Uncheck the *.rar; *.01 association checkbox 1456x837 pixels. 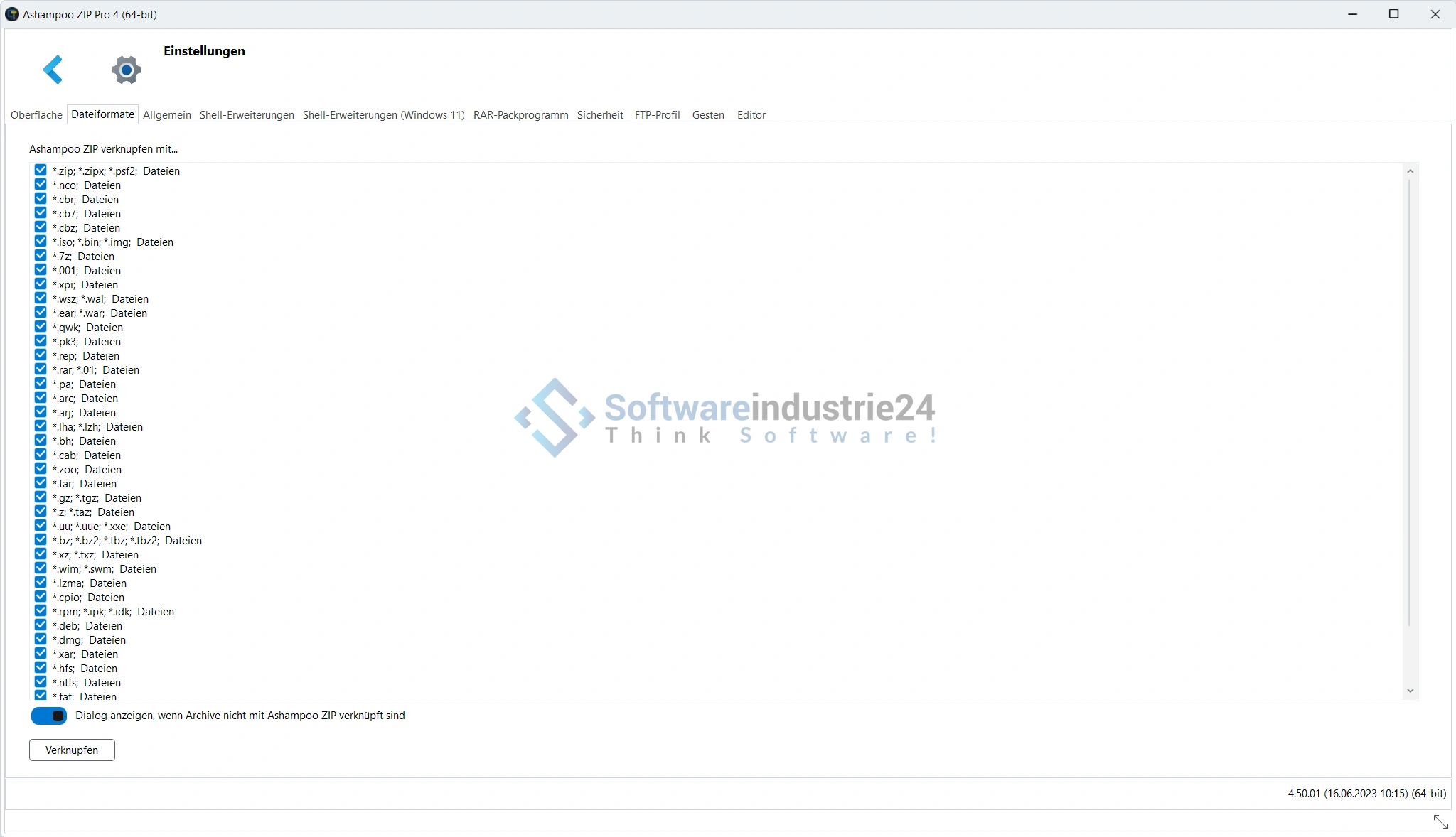(x=41, y=369)
